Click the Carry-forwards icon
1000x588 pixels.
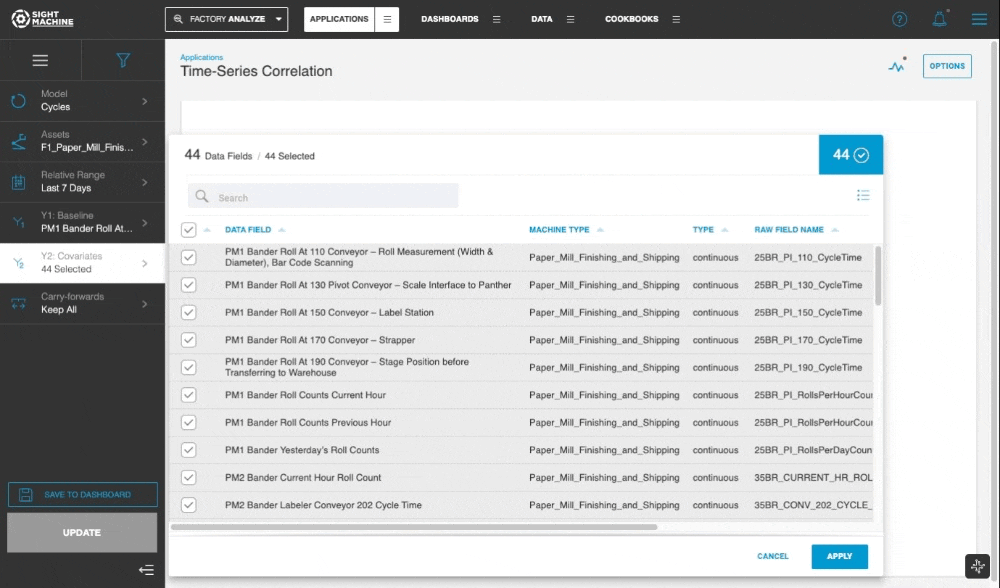pos(18,304)
